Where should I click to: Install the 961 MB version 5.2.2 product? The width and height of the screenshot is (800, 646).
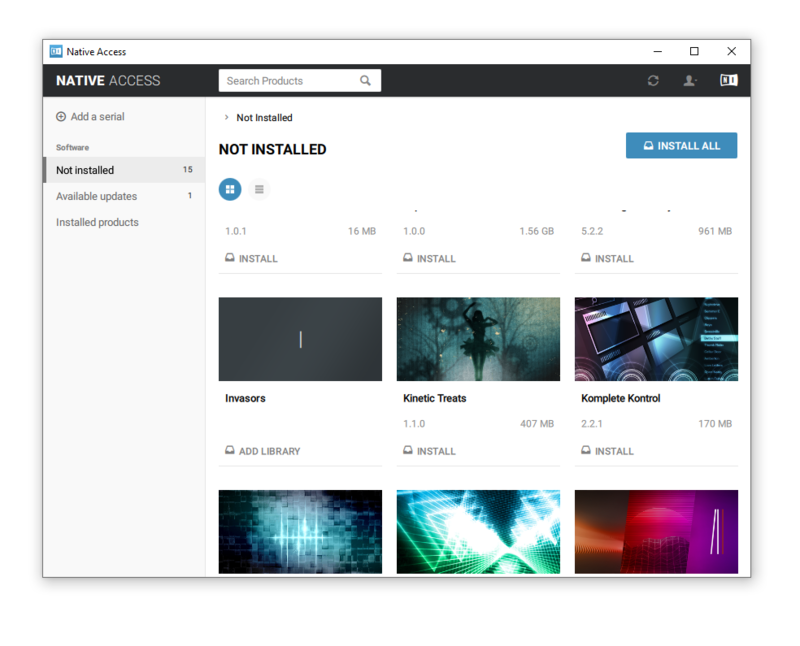[x=608, y=258]
